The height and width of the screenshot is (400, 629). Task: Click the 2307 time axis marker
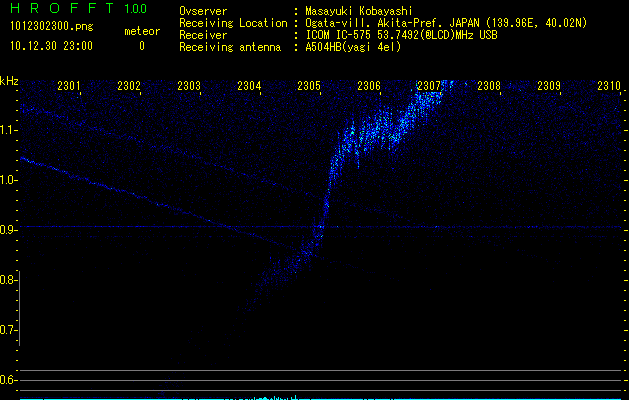click(429, 86)
